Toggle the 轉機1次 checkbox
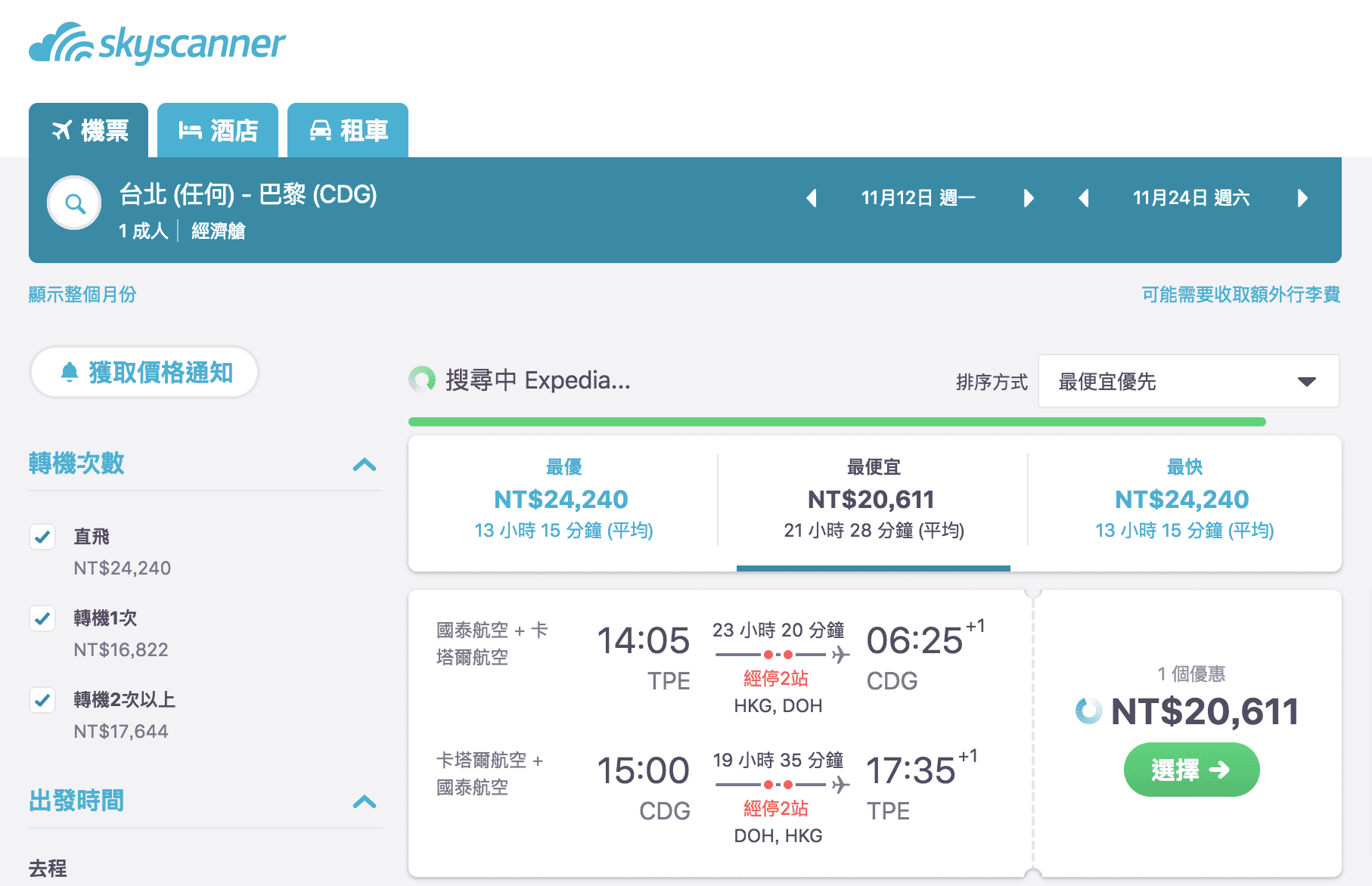 click(x=42, y=618)
